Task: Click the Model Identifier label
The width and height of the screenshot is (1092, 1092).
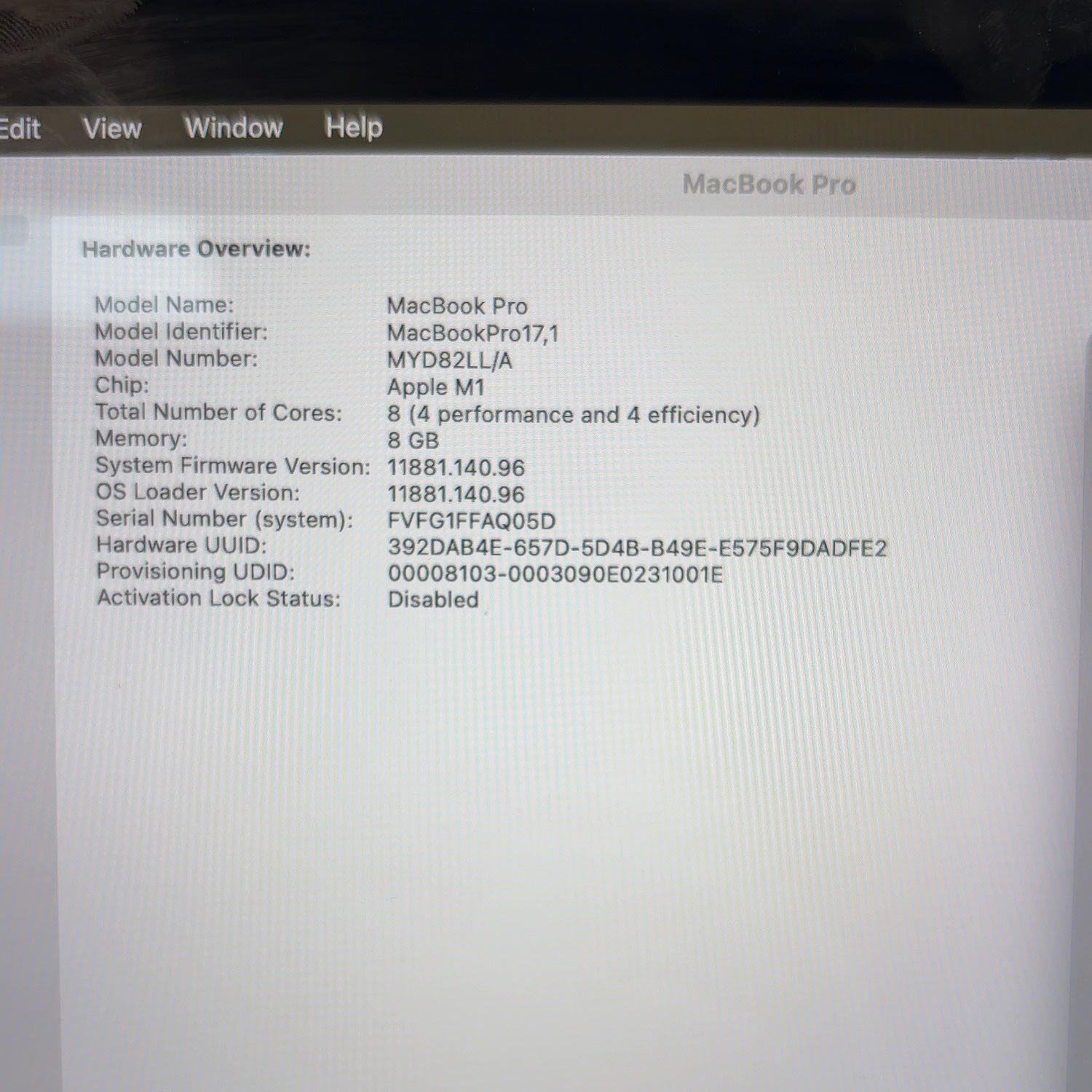Action: pos(181,332)
